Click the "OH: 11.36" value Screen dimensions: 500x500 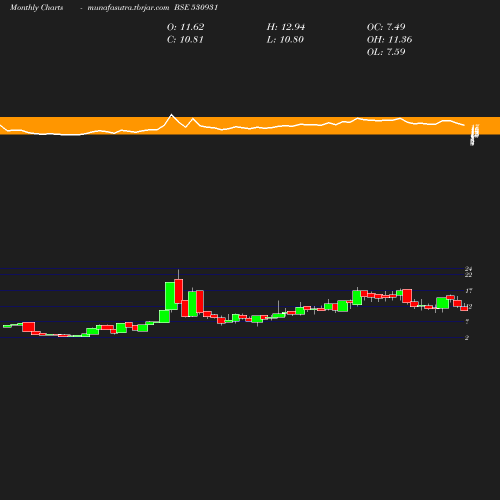(389, 40)
